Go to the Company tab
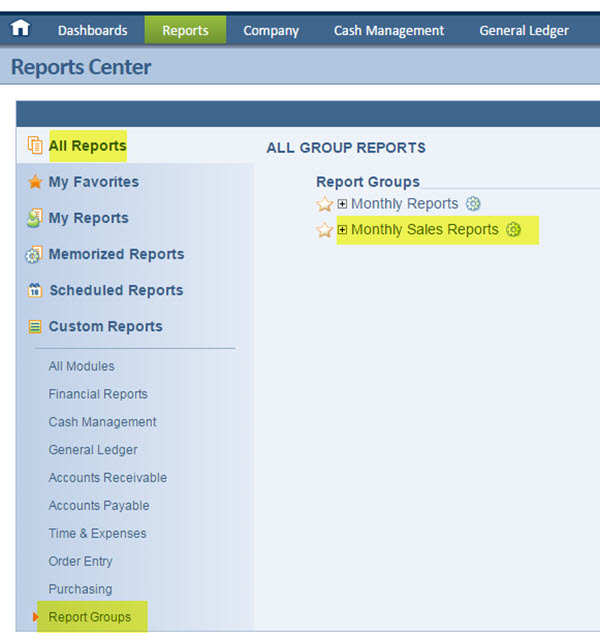 pos(271,30)
